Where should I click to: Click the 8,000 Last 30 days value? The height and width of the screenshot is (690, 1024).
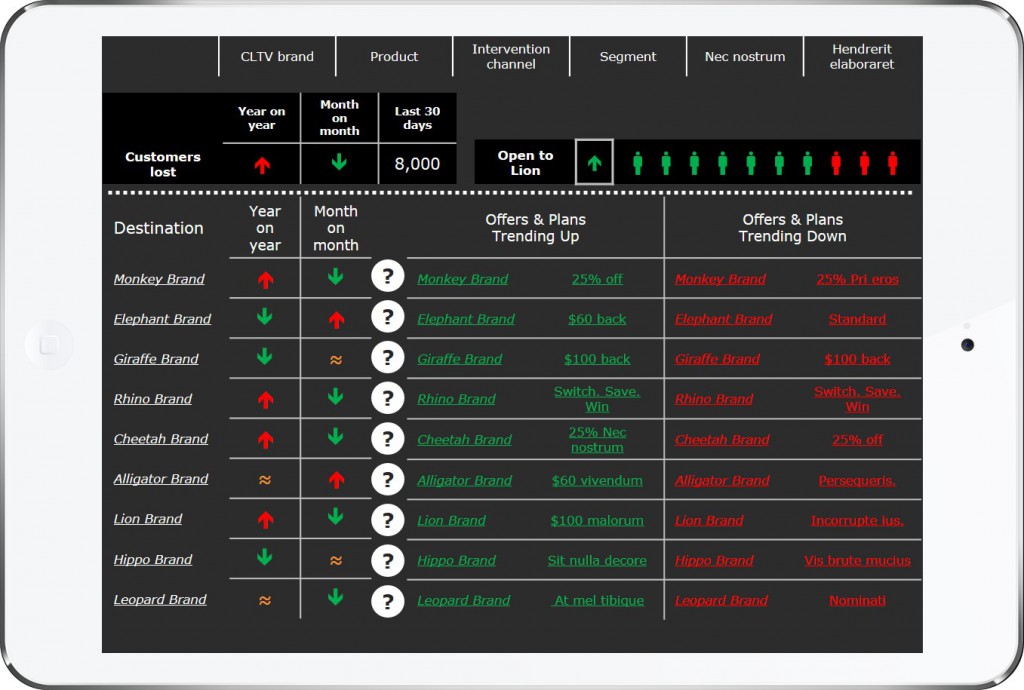[x=417, y=164]
